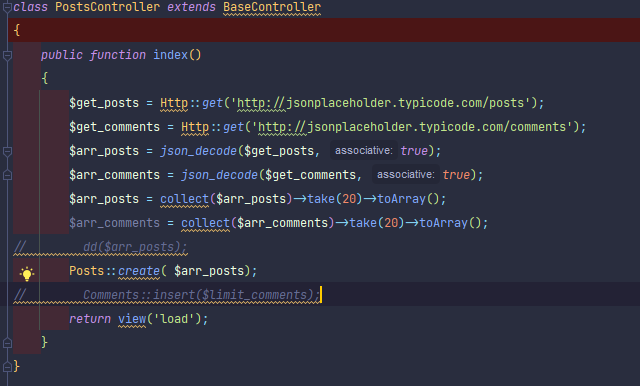
Task: Click toArray() on the $arr_comments collect line
Action: pos(450,223)
